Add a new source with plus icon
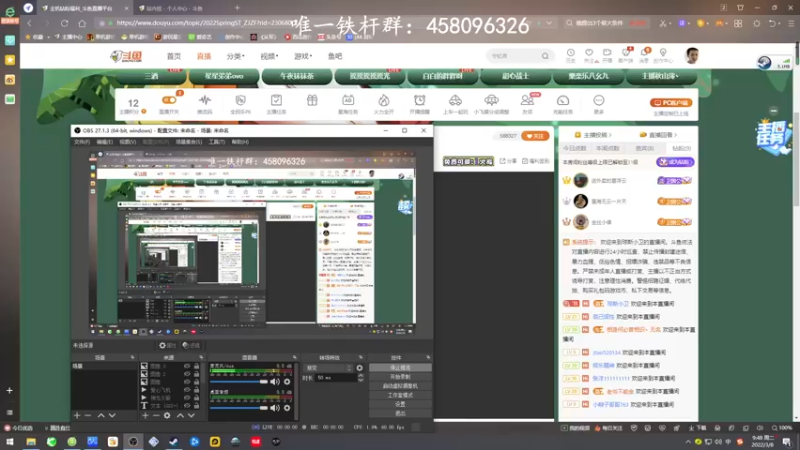 (x=145, y=416)
